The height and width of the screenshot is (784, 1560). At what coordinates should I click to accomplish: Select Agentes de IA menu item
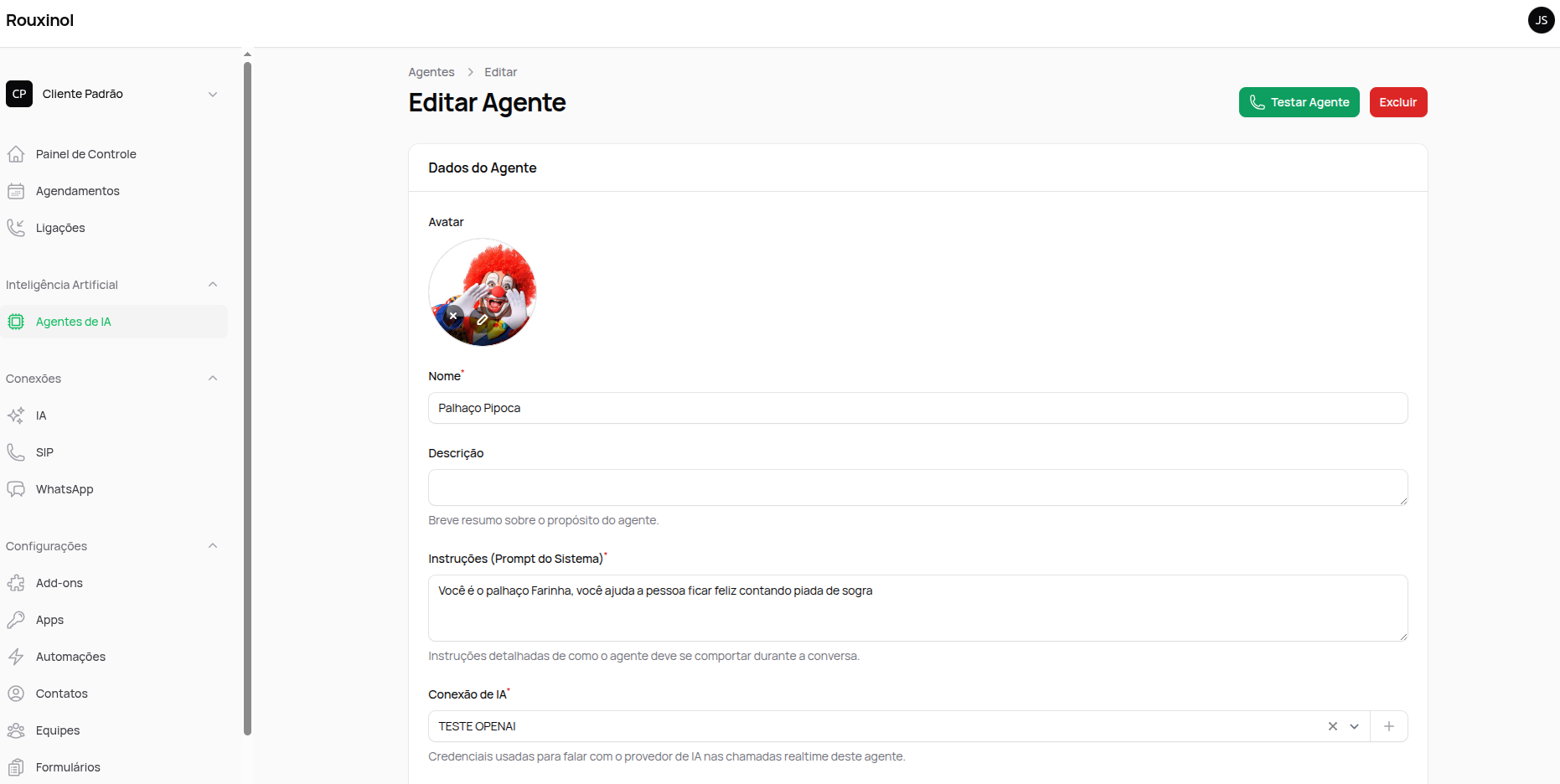coord(114,322)
